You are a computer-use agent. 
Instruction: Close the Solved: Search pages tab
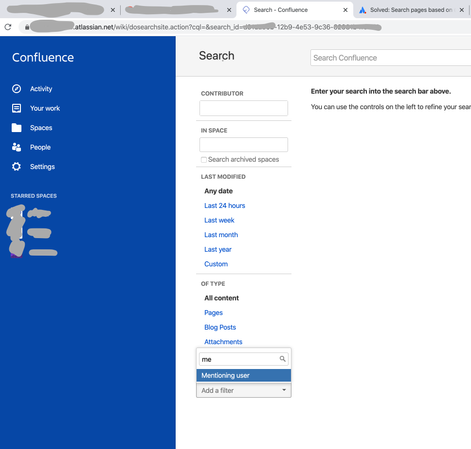[462, 10]
